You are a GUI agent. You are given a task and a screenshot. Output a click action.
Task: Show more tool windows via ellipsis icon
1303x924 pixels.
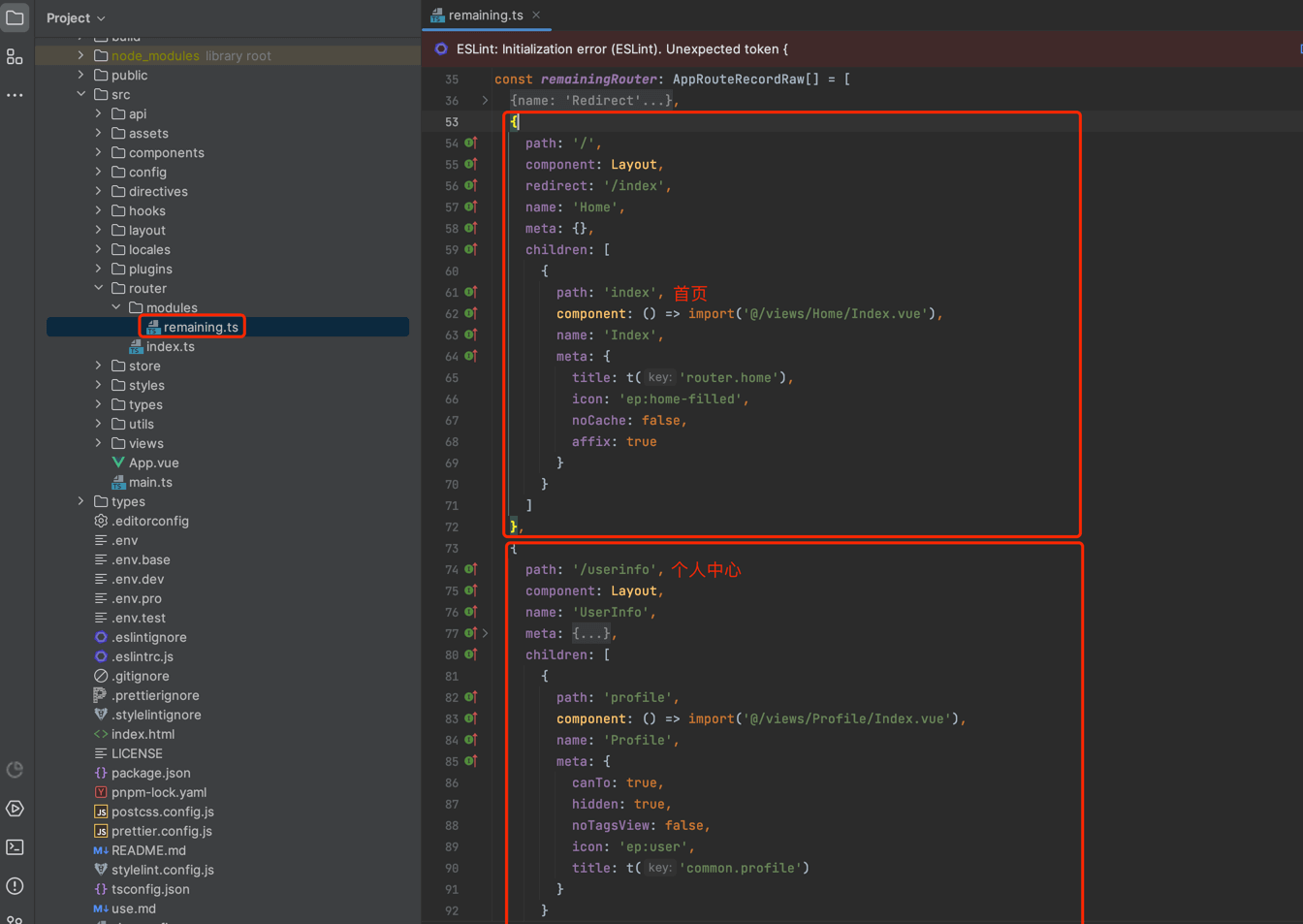(15, 95)
